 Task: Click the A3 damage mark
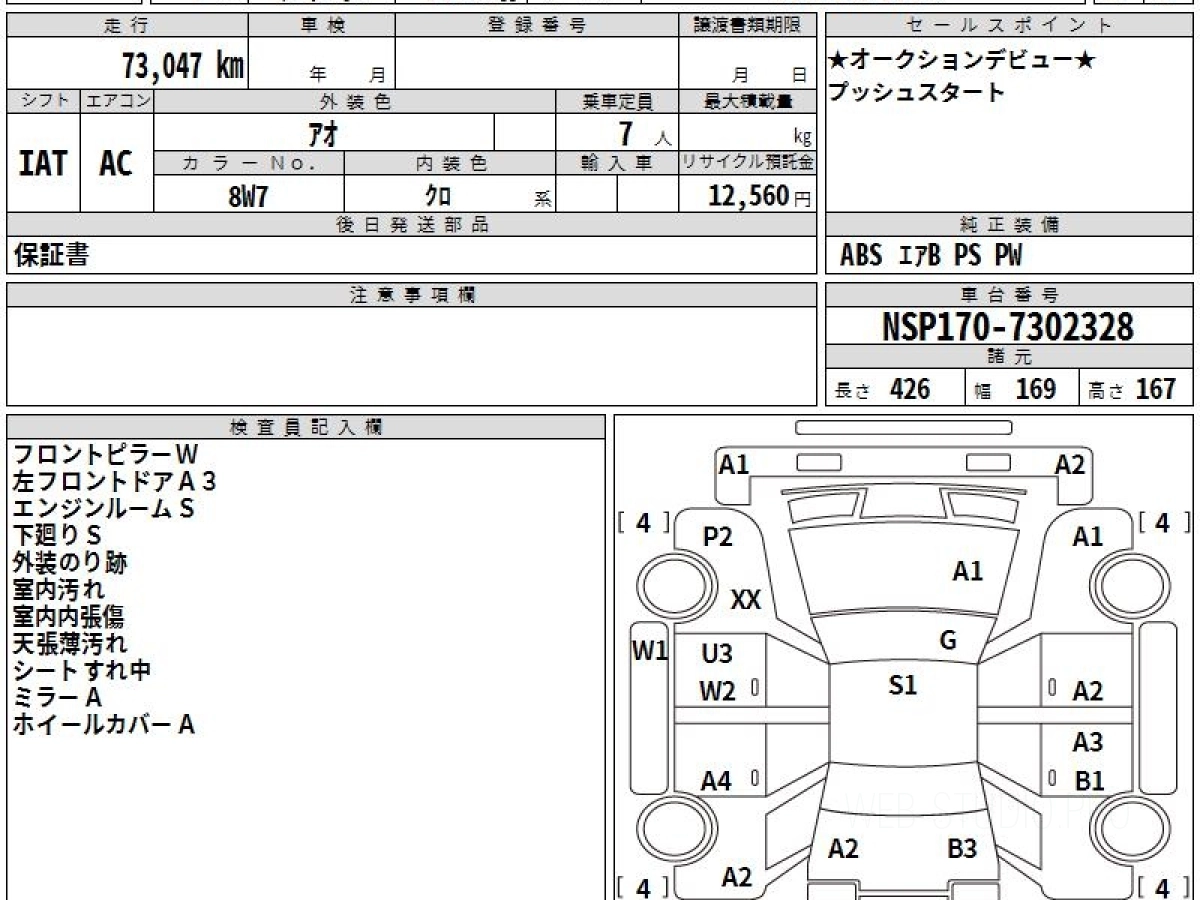pos(1088,743)
